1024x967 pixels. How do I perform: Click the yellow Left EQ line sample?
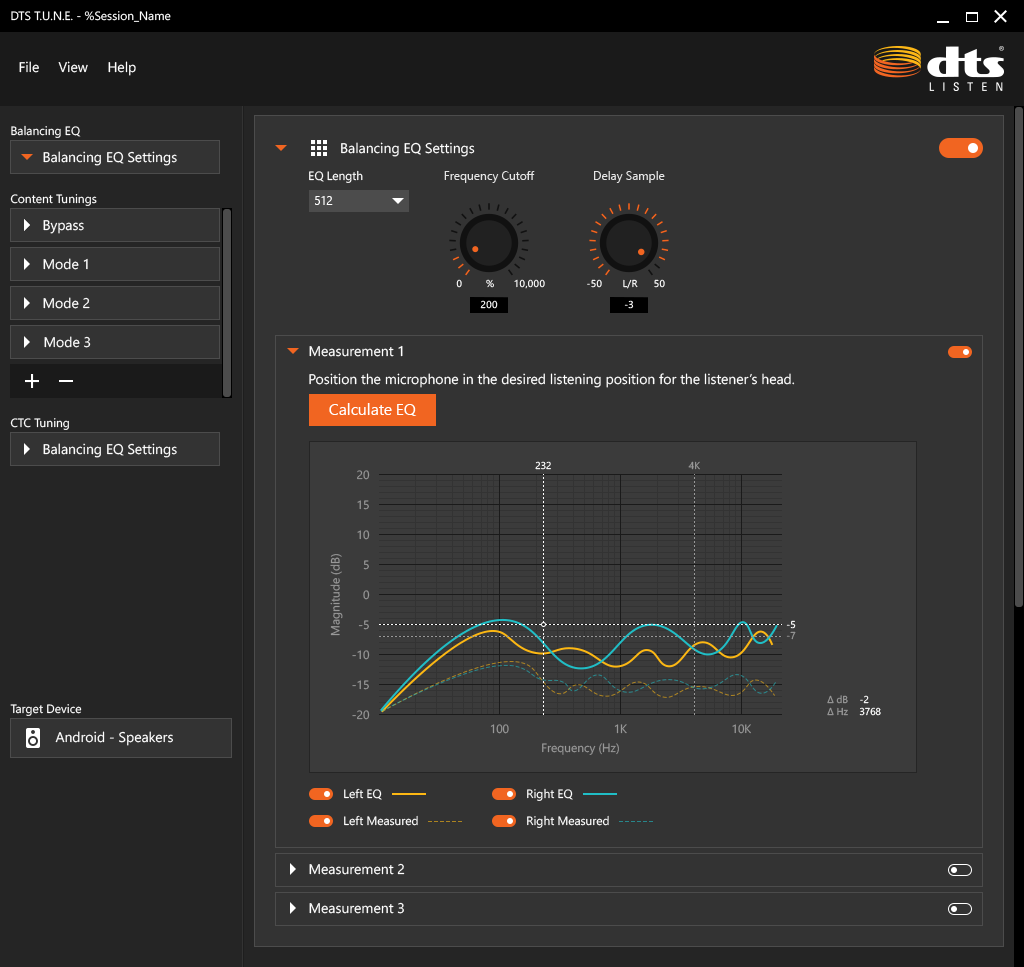click(x=409, y=794)
